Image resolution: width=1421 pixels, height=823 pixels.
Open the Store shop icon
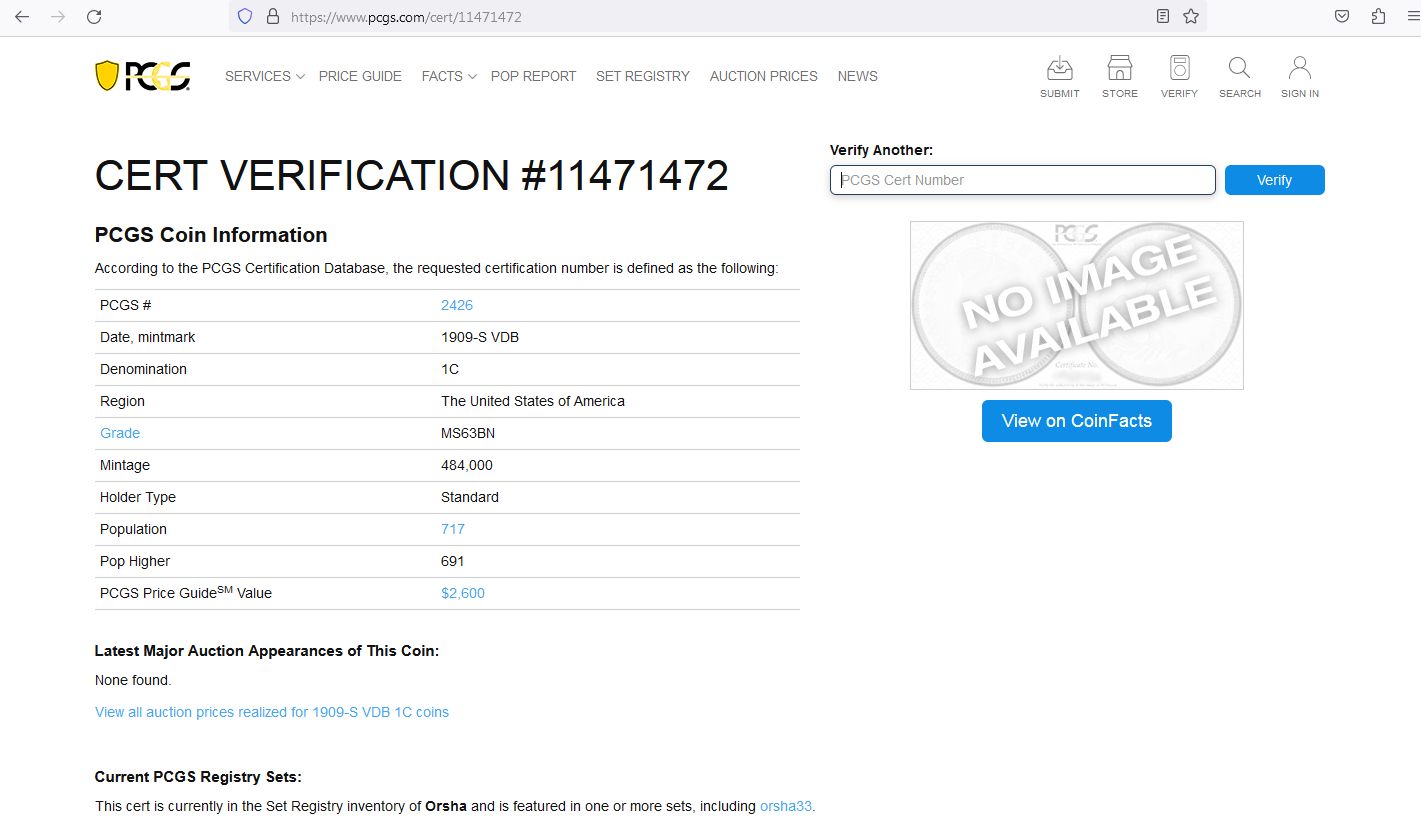pos(1119,77)
